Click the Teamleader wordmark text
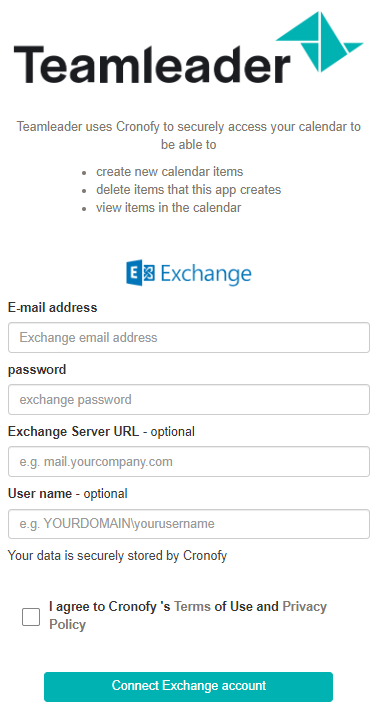Viewport: 383px width, 705px height. pos(152,63)
